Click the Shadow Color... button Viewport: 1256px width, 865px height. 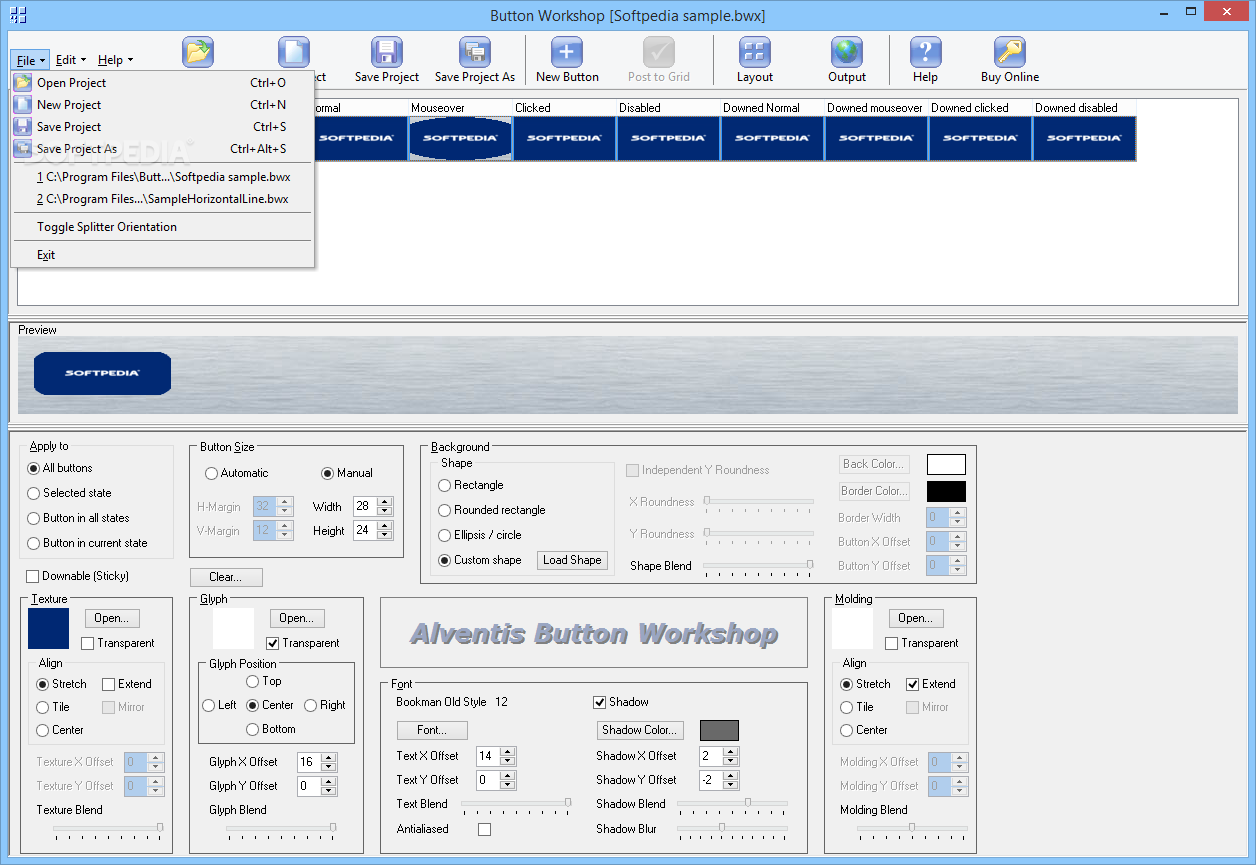(x=640, y=730)
